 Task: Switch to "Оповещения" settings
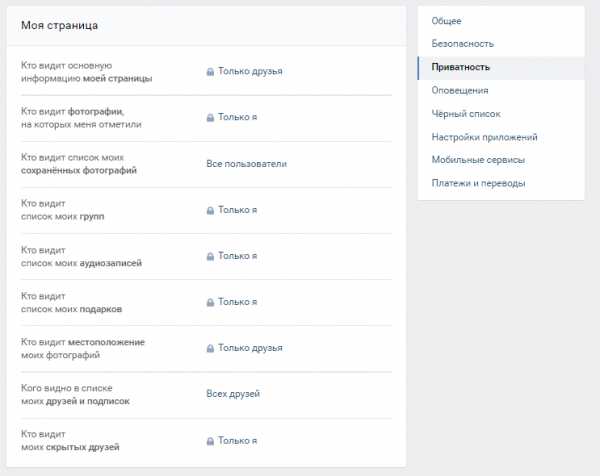click(460, 90)
